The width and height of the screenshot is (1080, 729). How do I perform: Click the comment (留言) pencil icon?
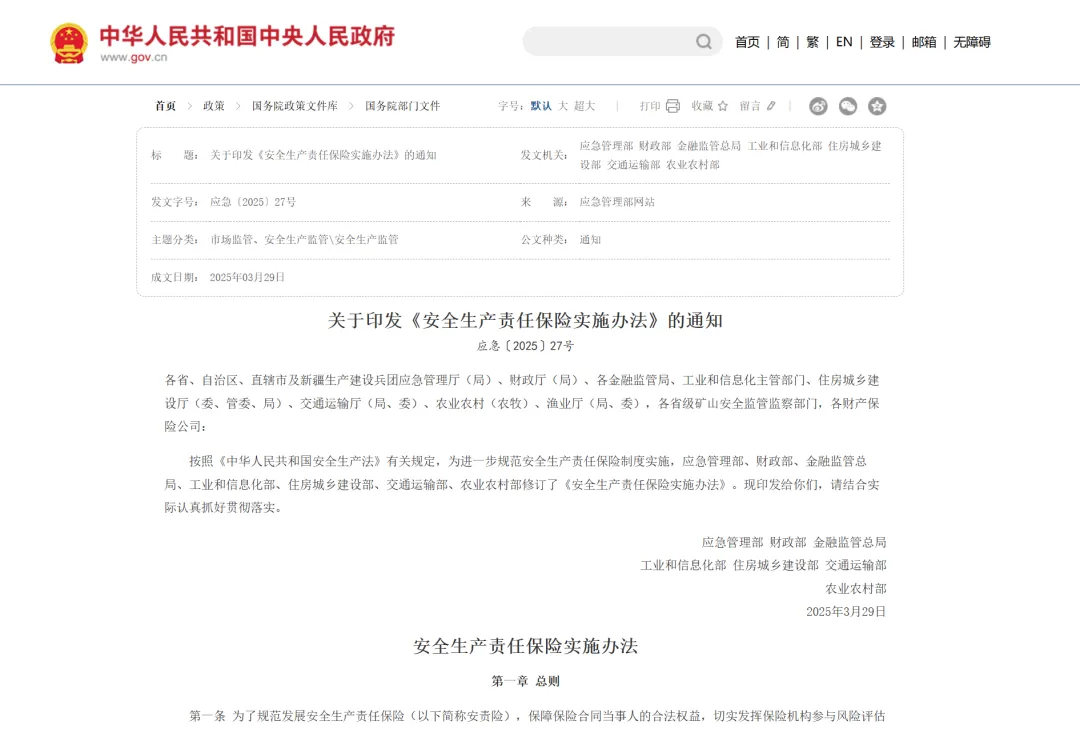[771, 106]
